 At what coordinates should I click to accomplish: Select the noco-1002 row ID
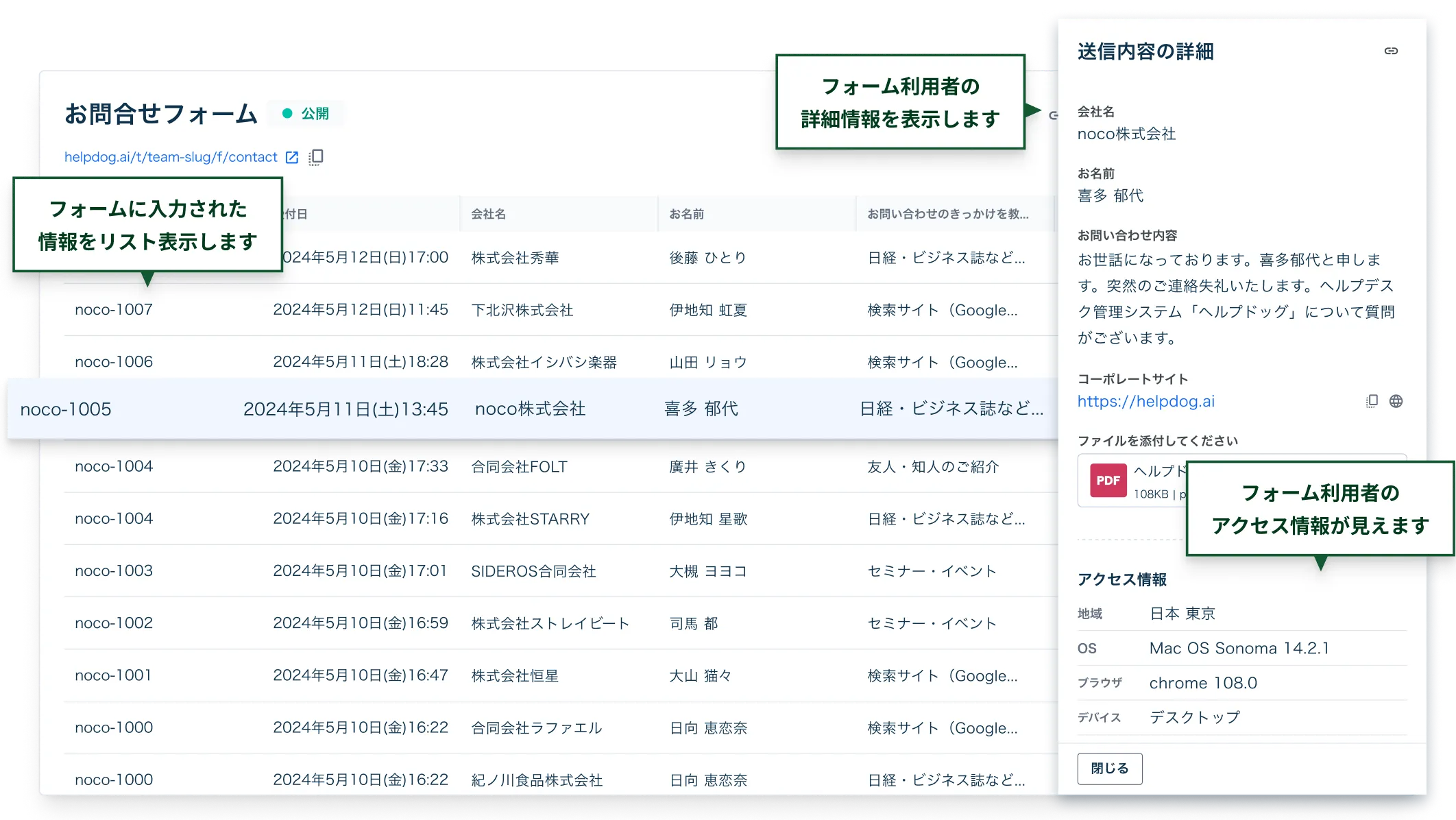coord(114,623)
